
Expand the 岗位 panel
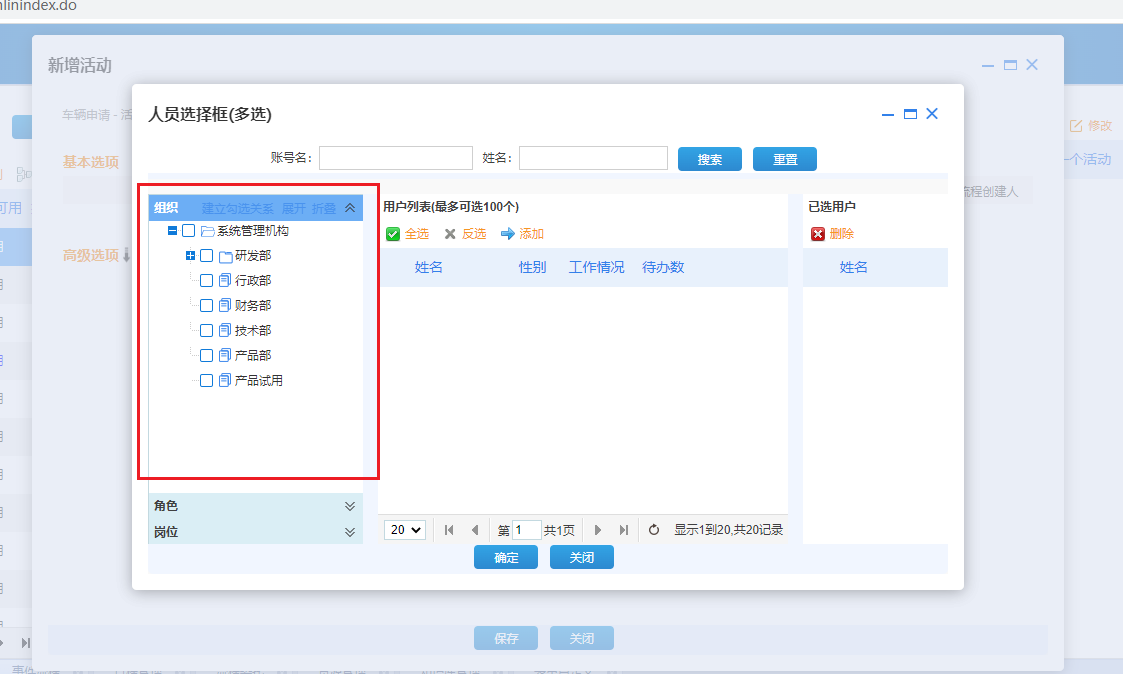point(350,532)
